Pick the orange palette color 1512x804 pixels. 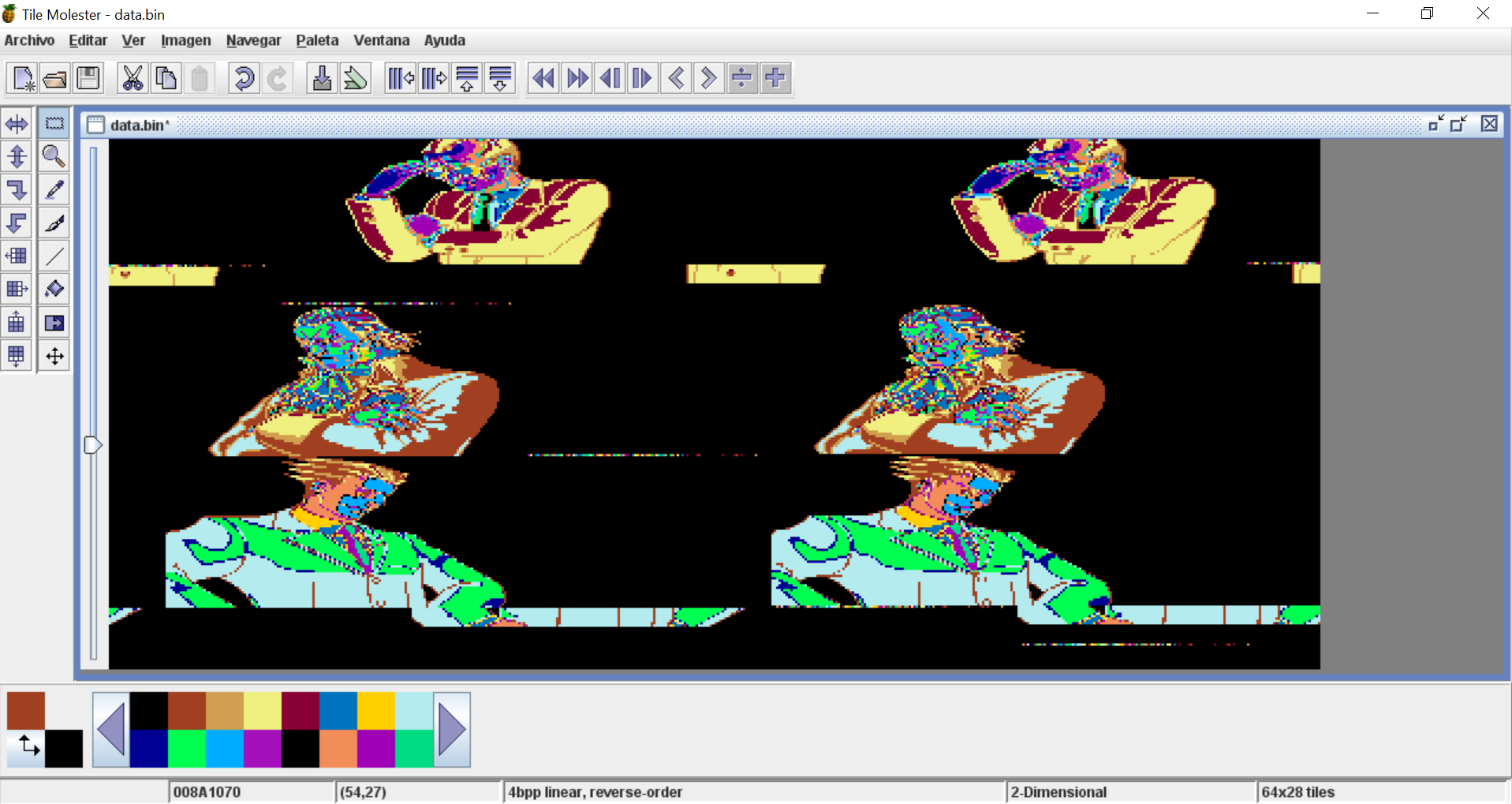coord(338,749)
